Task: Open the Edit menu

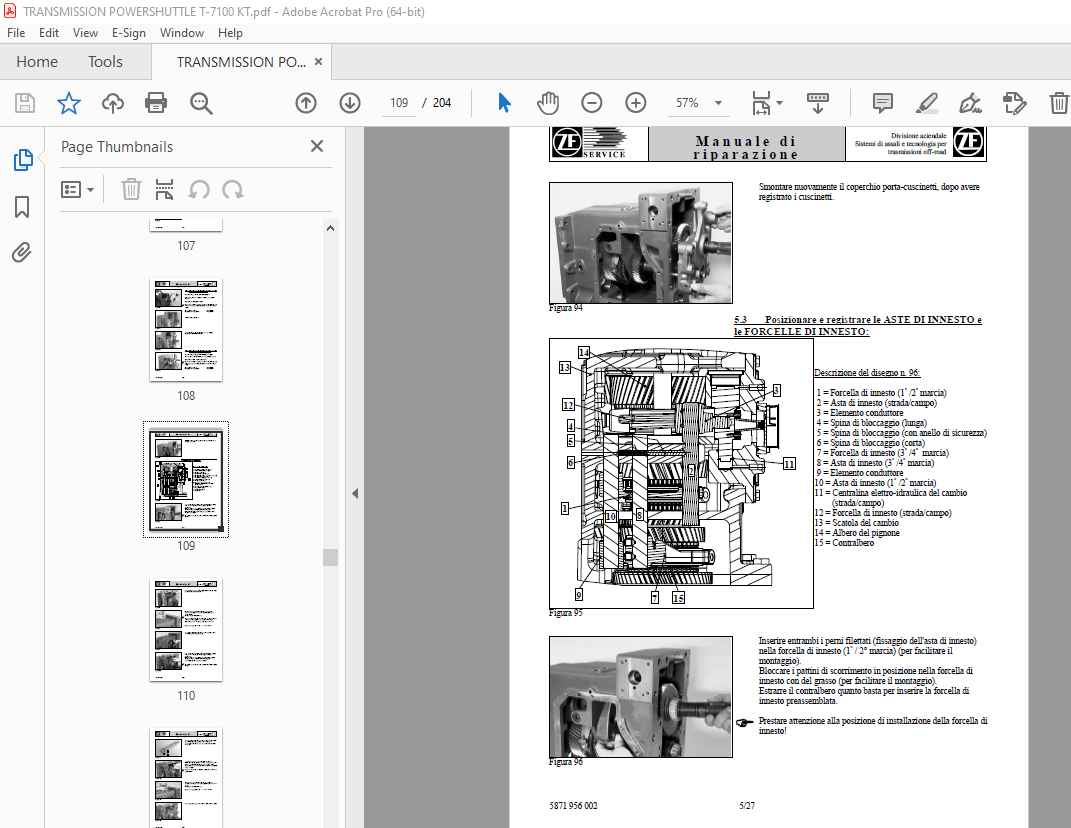Action: [x=48, y=33]
